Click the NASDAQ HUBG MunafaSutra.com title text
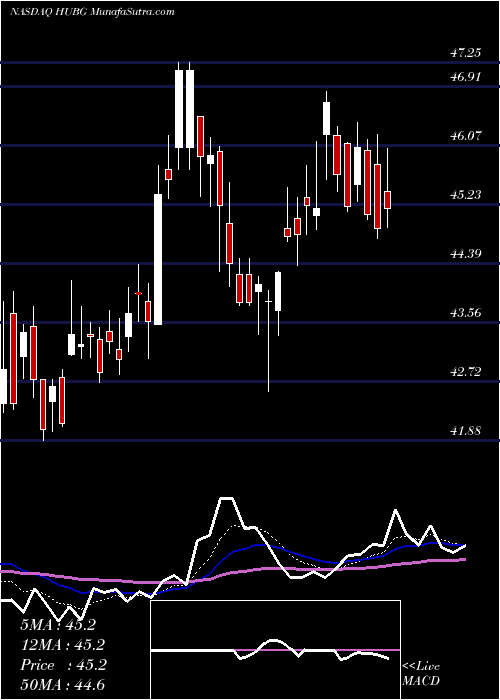 (92, 12)
